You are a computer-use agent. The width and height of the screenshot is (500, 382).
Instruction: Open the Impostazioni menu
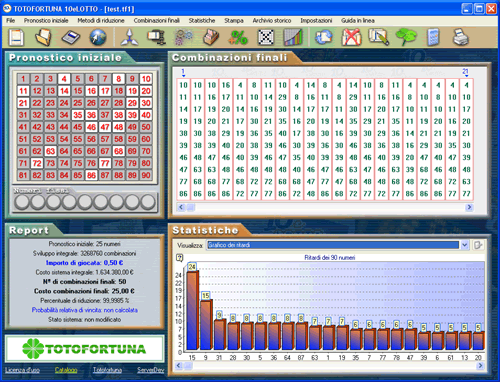tap(316, 21)
